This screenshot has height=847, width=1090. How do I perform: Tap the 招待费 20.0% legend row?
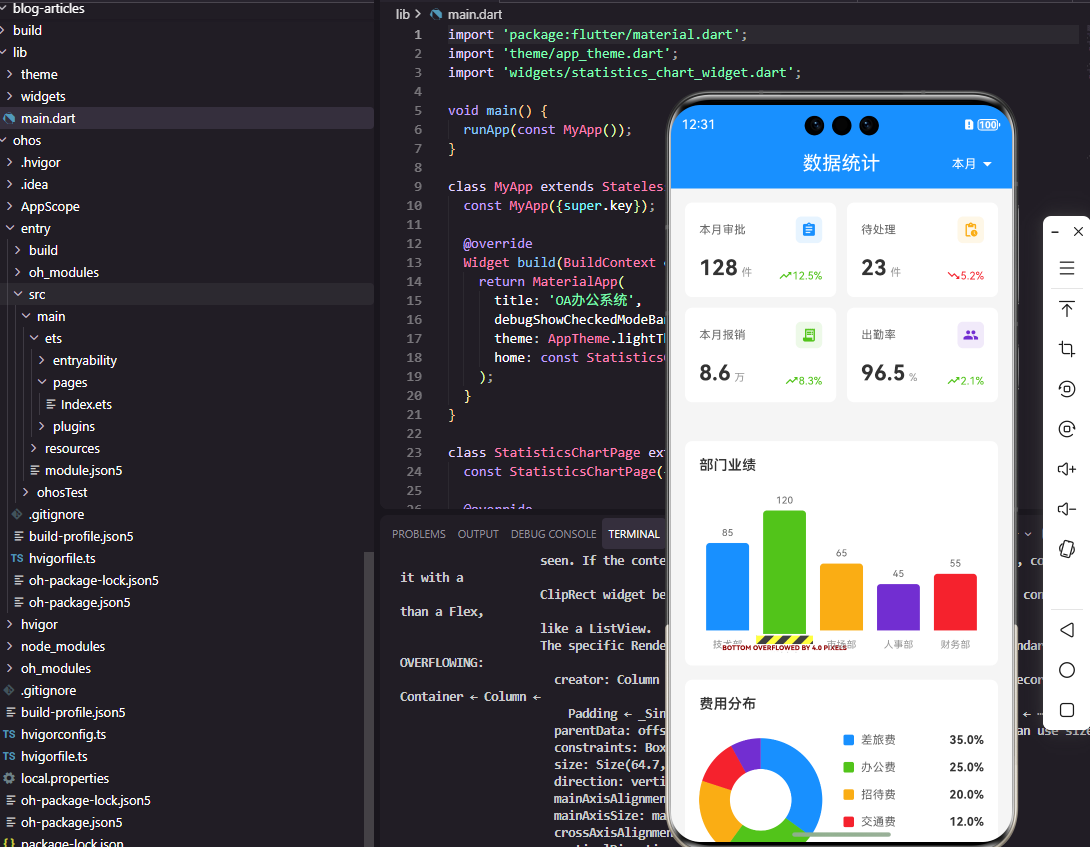(913, 794)
